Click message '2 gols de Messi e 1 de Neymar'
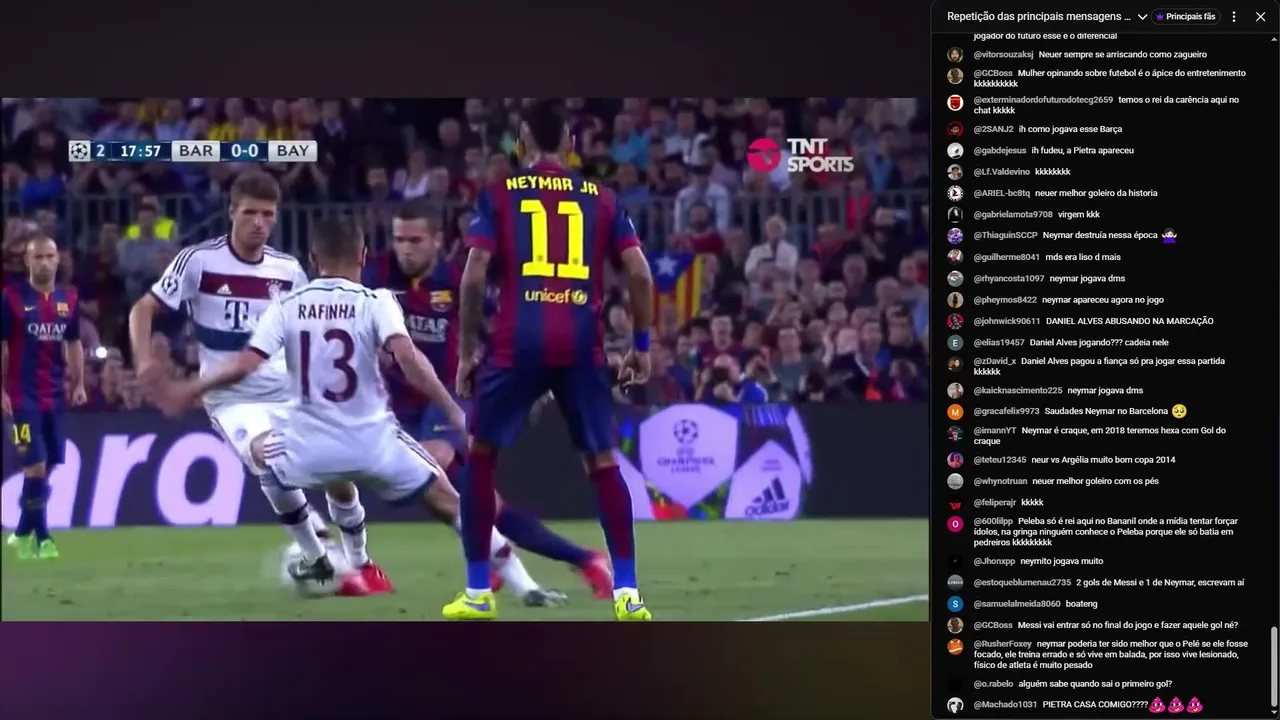Screen dimensions: 1280x720 1160,583
